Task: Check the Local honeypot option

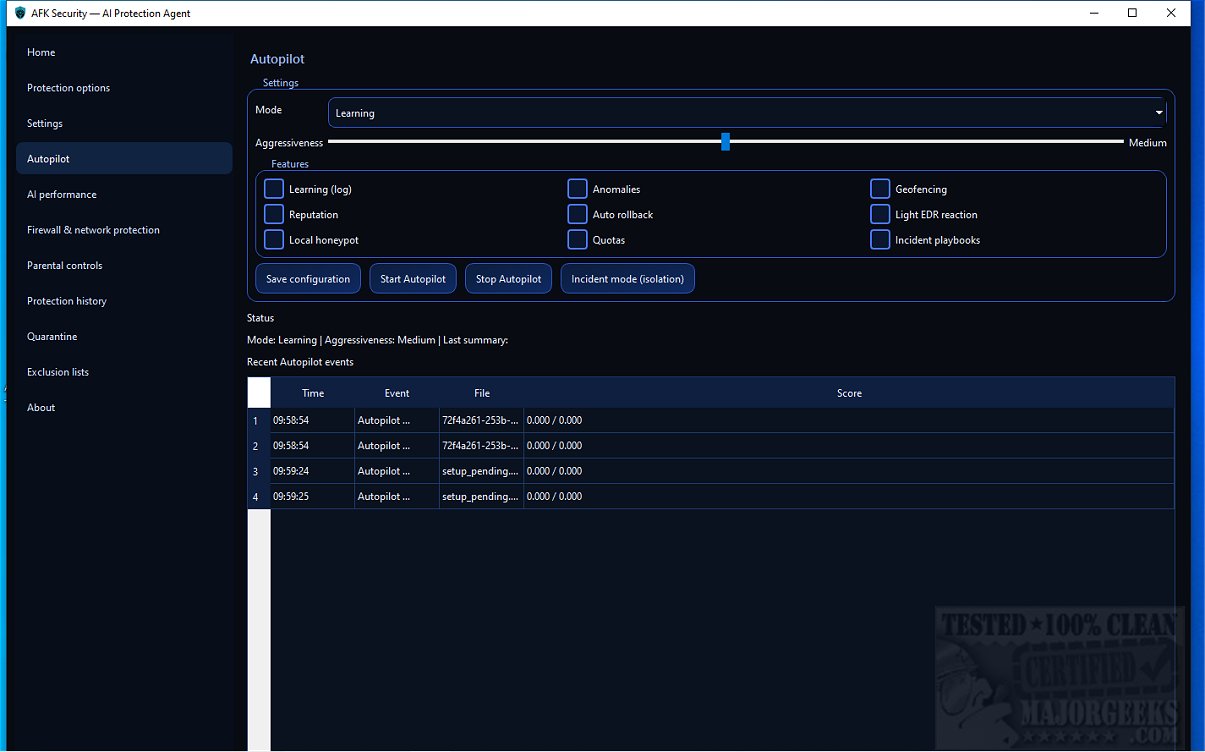Action: (x=274, y=240)
